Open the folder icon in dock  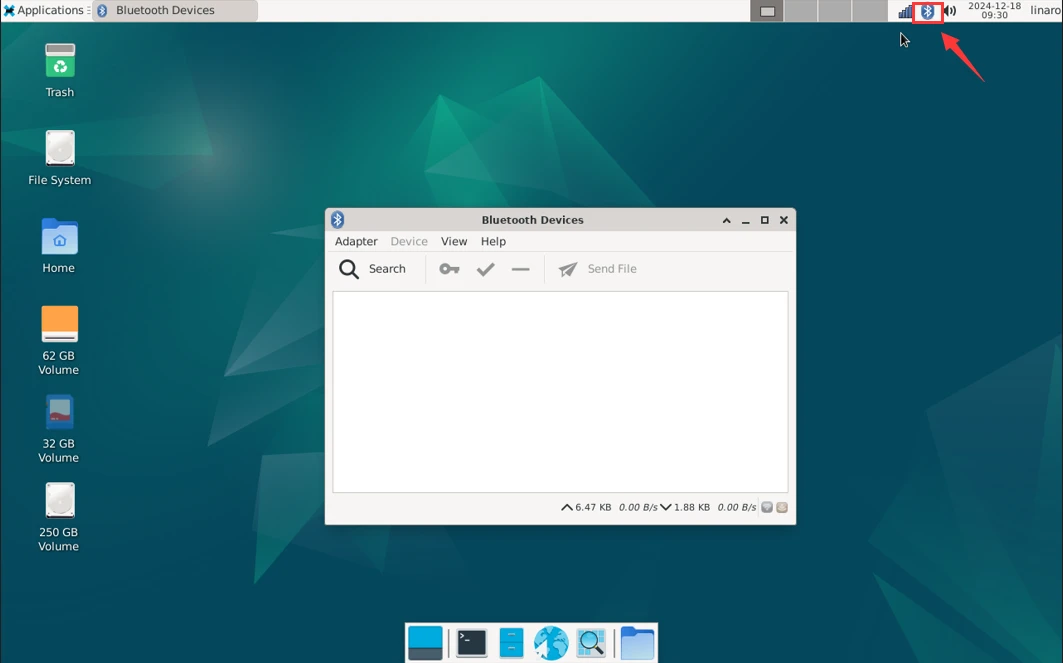637,643
